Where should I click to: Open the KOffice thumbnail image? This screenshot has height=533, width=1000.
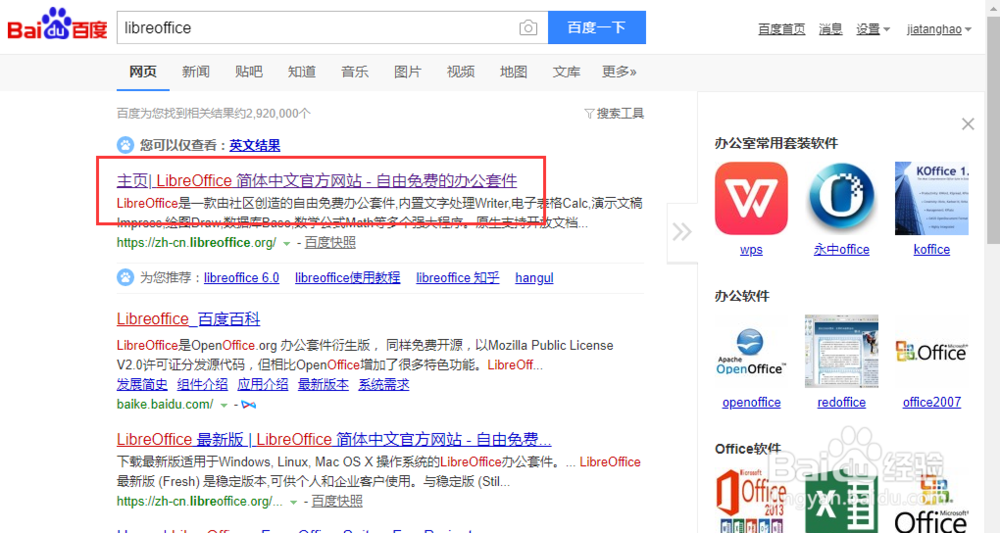tap(931, 198)
